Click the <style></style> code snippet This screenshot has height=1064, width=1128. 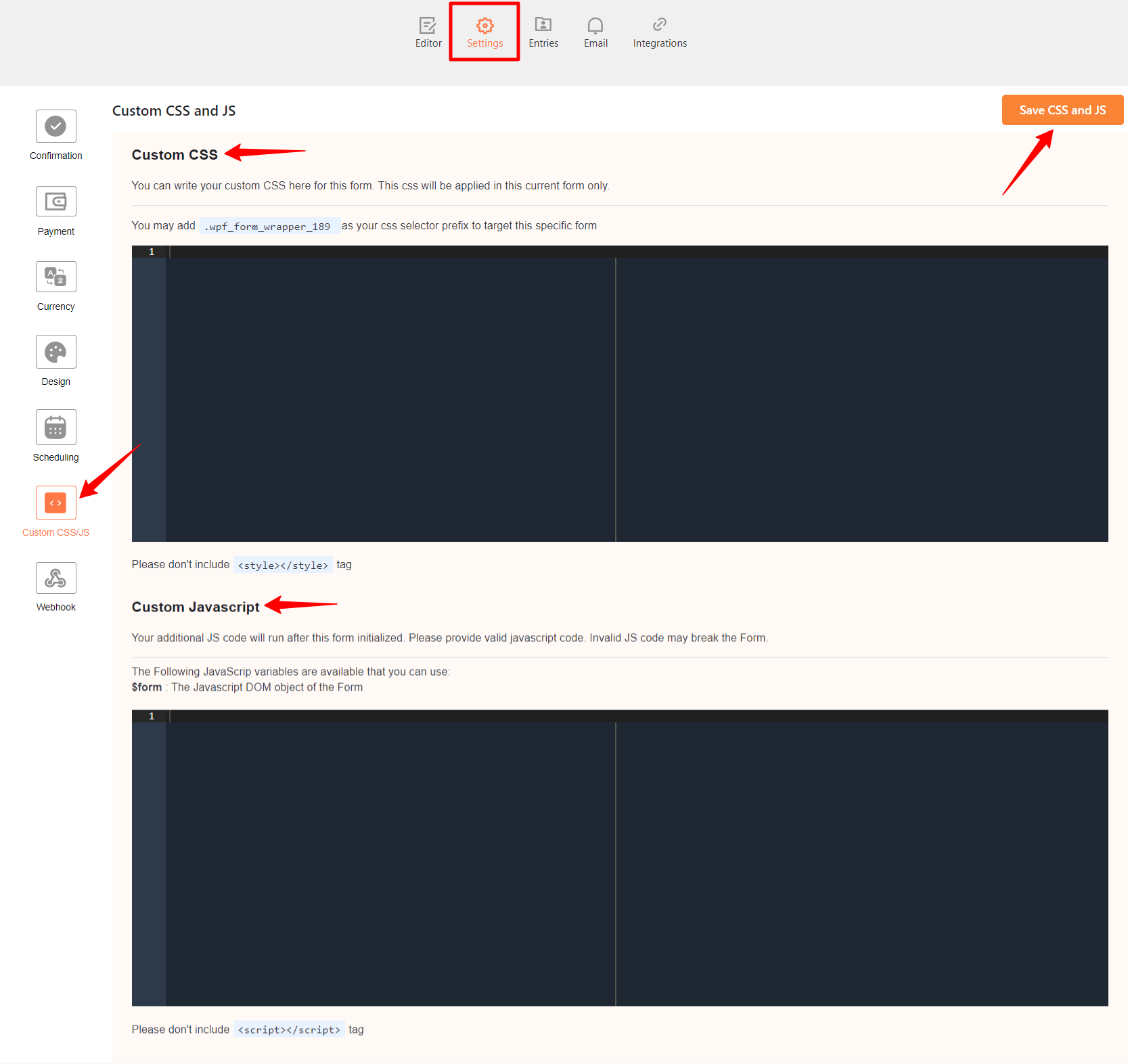click(x=283, y=565)
